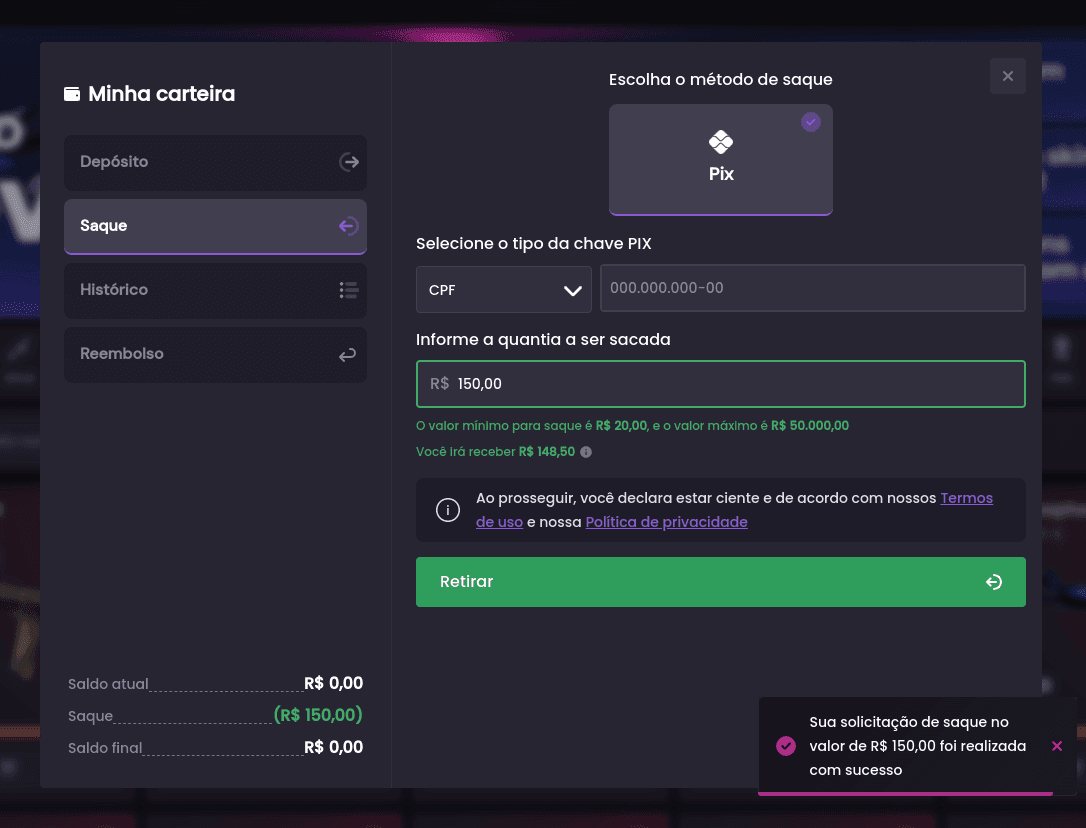
Task: Click the green Retirar button
Action: point(720,582)
